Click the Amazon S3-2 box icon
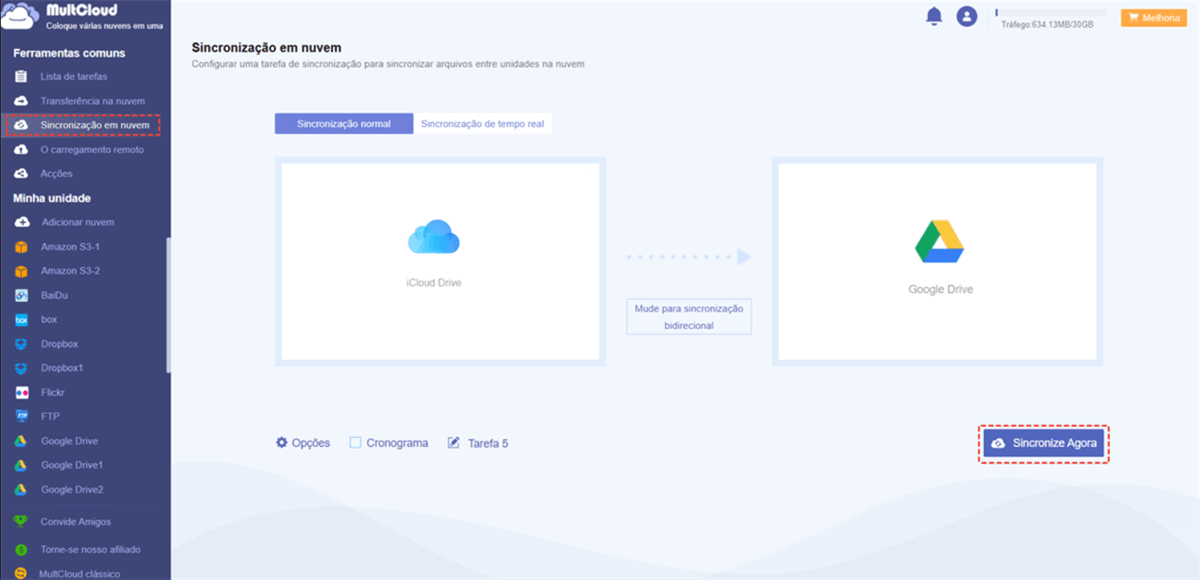This screenshot has height=580, width=1200. (21, 271)
